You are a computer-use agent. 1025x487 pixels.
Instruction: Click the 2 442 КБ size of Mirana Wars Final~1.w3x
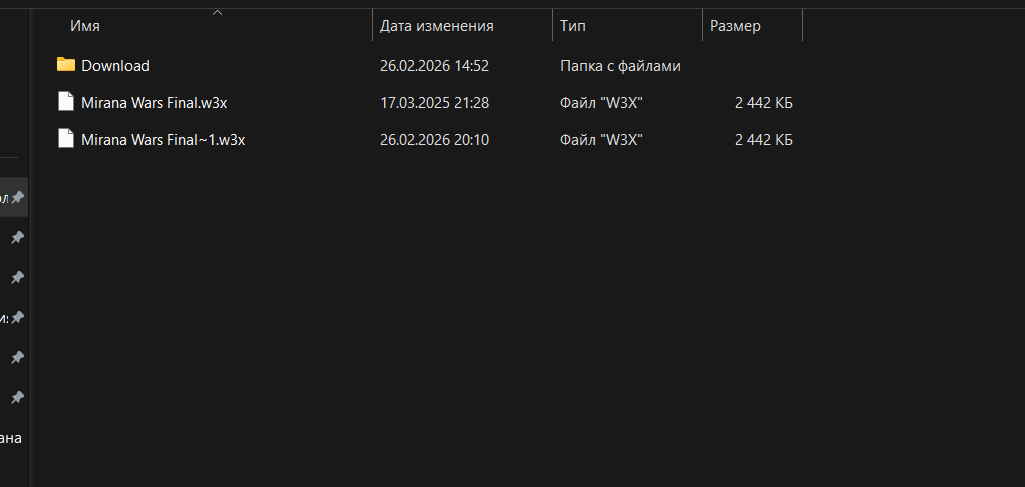point(763,140)
